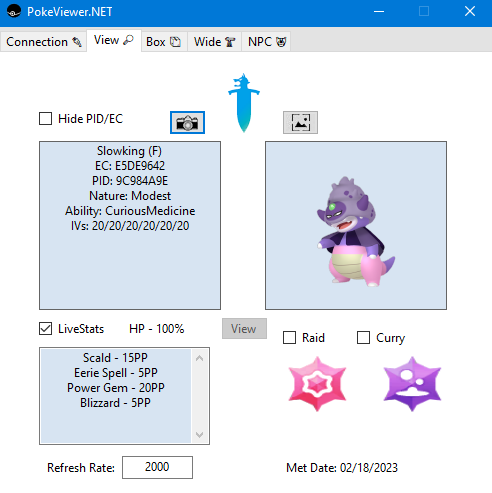
Task: Switch to the Connection tab
Action: pyautogui.click(x=44, y=42)
